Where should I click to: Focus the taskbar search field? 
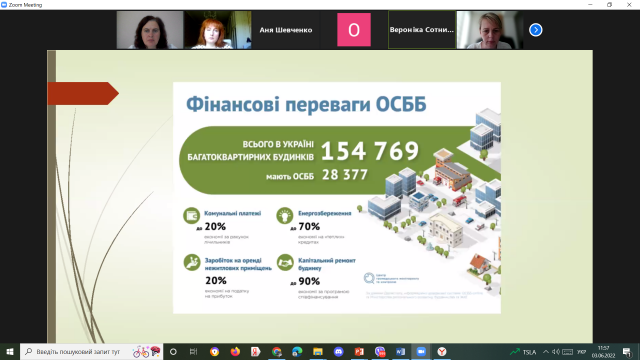(91, 351)
